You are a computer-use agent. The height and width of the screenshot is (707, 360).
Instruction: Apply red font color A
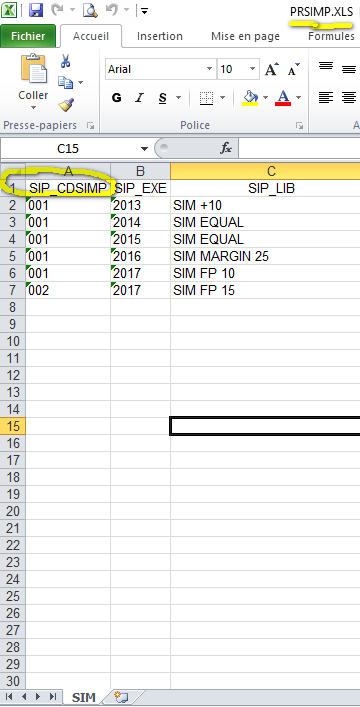(283, 97)
